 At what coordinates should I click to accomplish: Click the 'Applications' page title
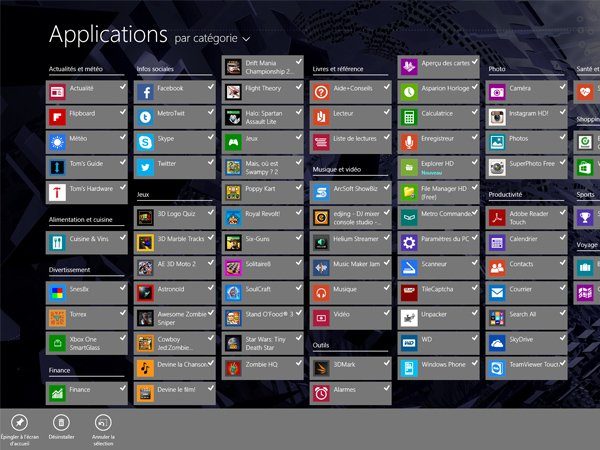(x=108, y=35)
